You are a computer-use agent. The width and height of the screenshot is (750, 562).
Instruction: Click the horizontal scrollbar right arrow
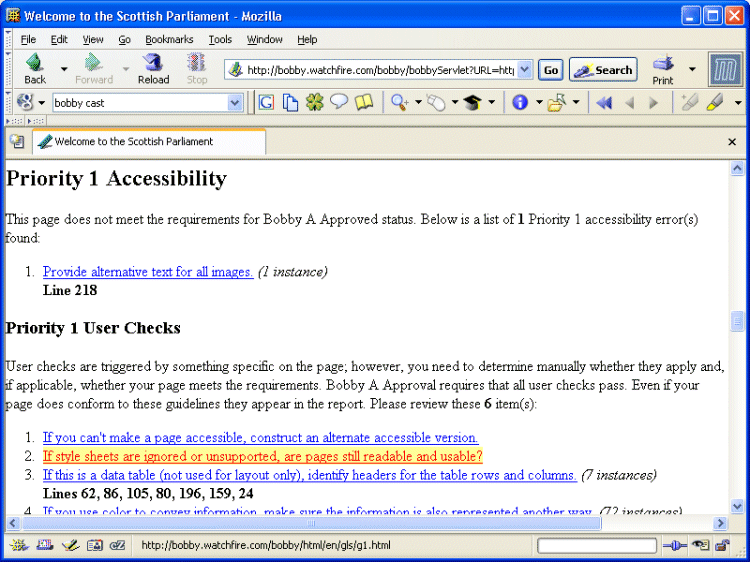720,523
